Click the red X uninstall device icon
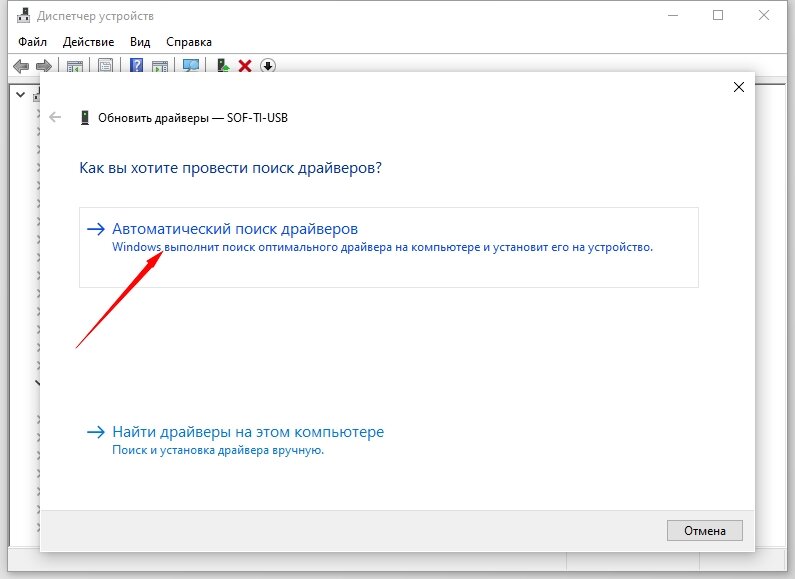This screenshot has height=579, width=795. [245, 65]
